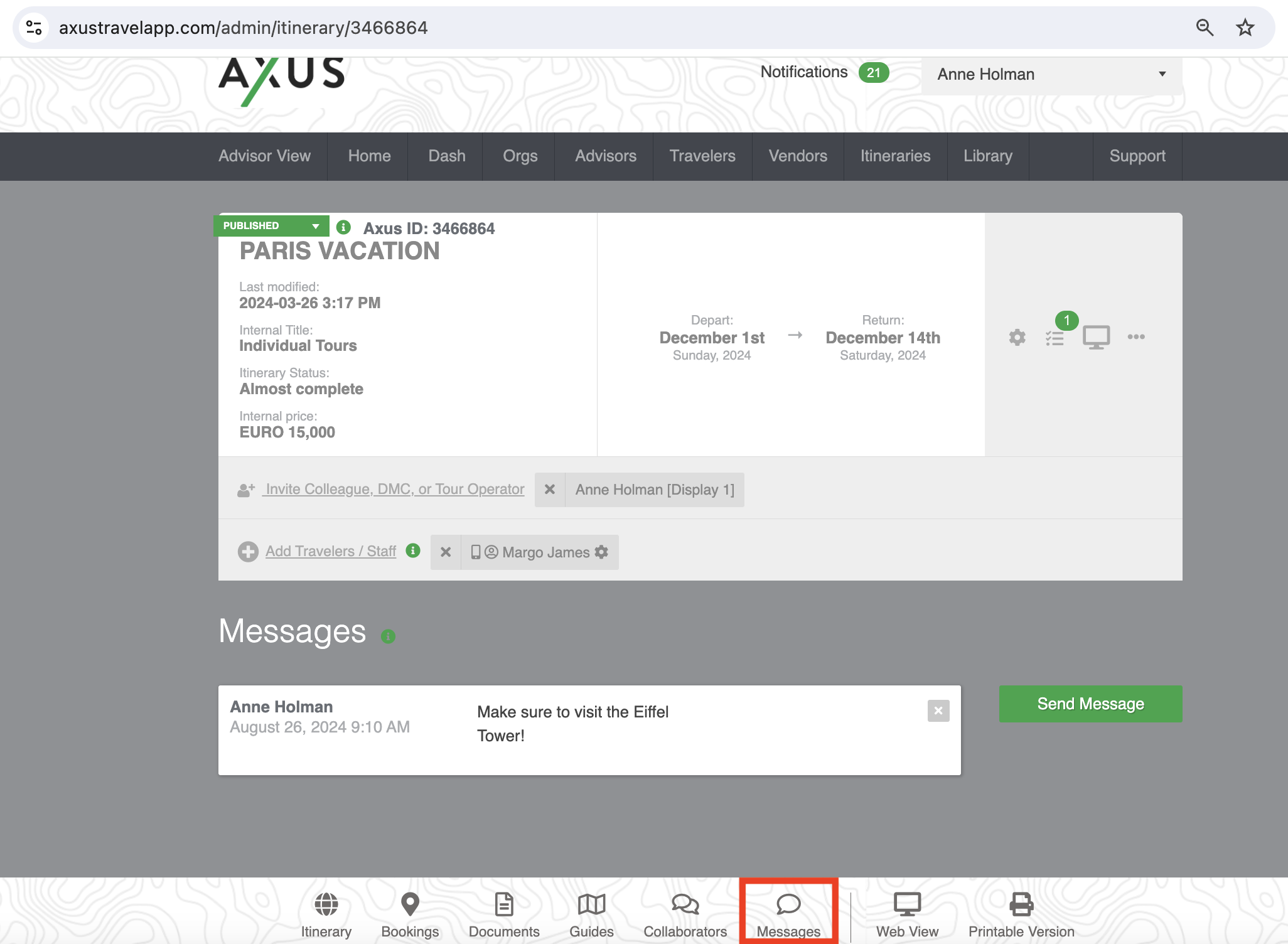Bookmark this page with the star icon
The image size is (1288, 944).
(1245, 28)
